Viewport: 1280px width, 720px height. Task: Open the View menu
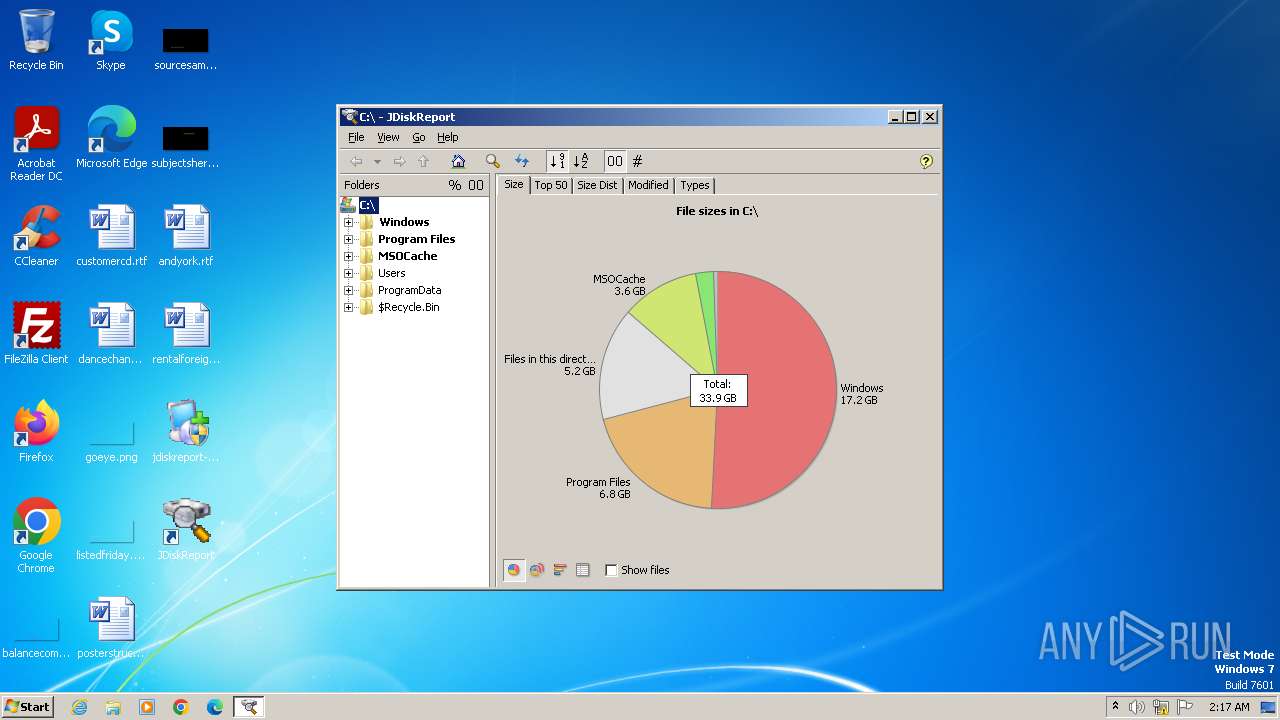(388, 137)
